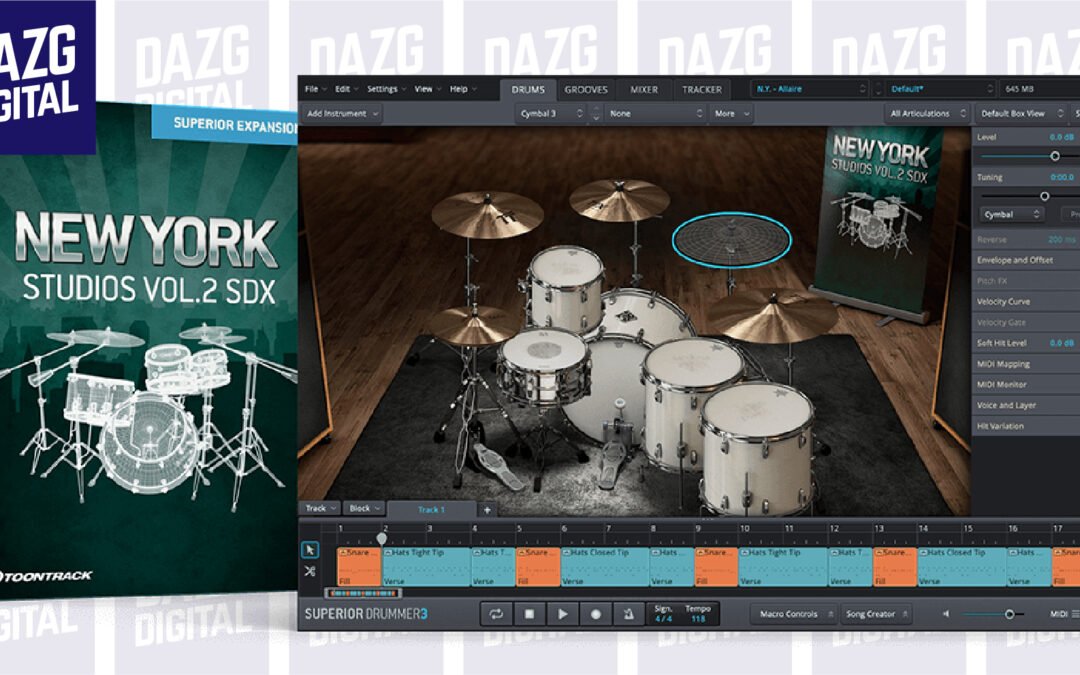The width and height of the screenshot is (1080, 675).
Task: Expand the More dropdown
Action: tap(731, 114)
